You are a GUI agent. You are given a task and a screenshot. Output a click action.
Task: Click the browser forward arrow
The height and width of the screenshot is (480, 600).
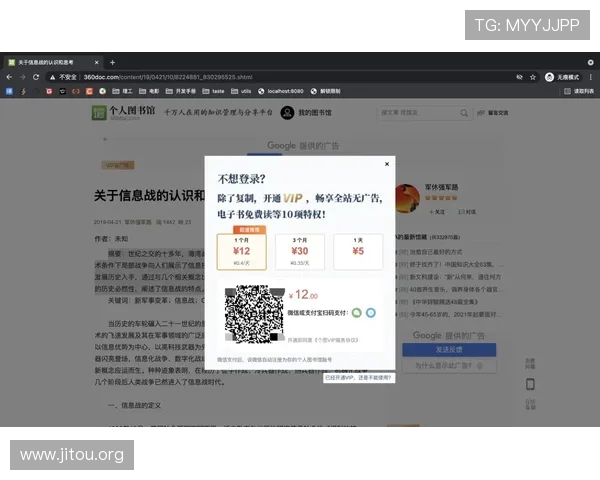click(23, 77)
